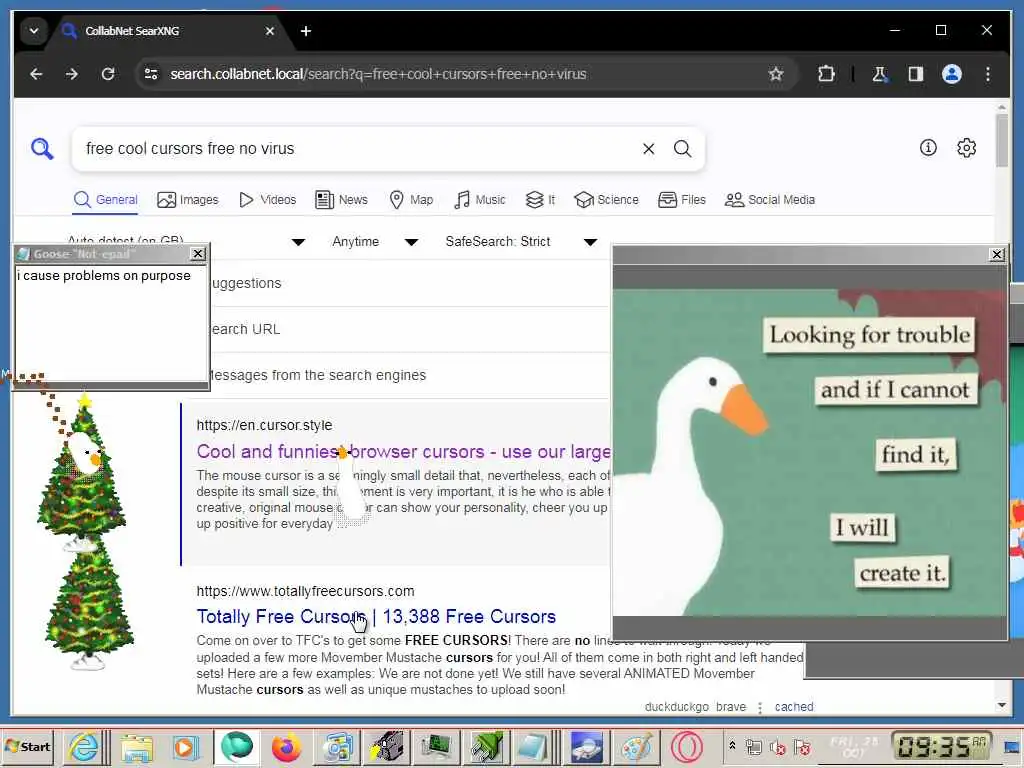The image size is (1024, 768).
Task: Switch to the Videos category
Action: coord(268,199)
